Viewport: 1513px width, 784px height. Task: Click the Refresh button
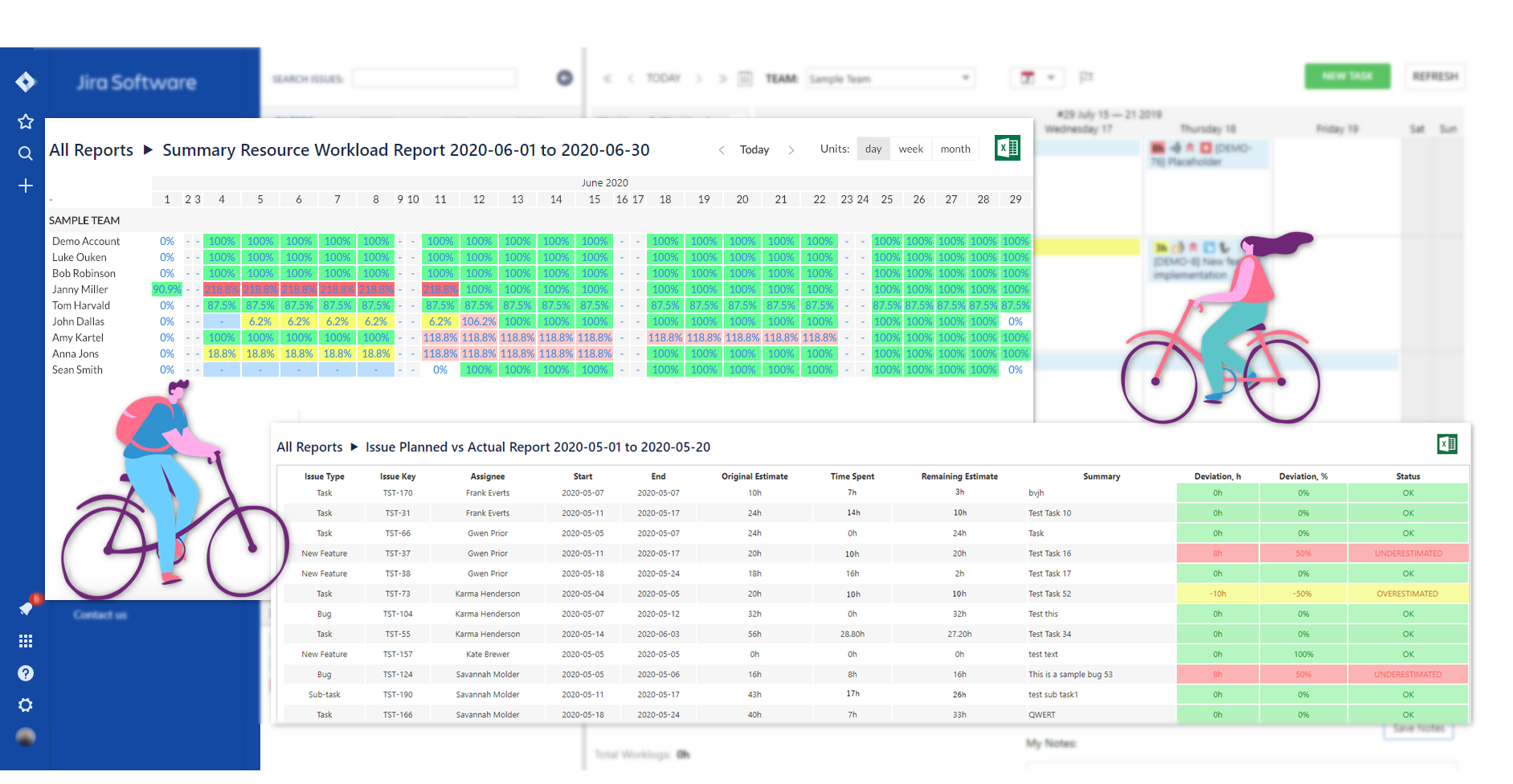tap(1435, 76)
